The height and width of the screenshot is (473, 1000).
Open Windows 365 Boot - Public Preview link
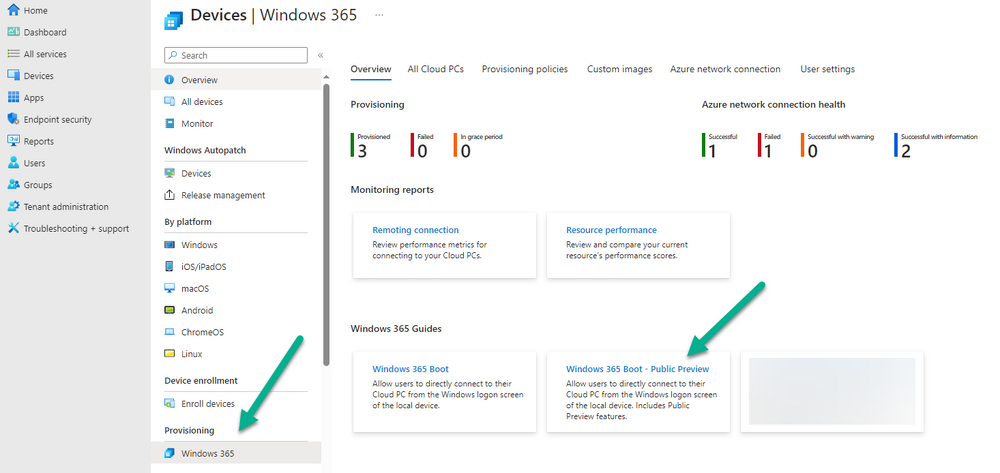[638, 369]
